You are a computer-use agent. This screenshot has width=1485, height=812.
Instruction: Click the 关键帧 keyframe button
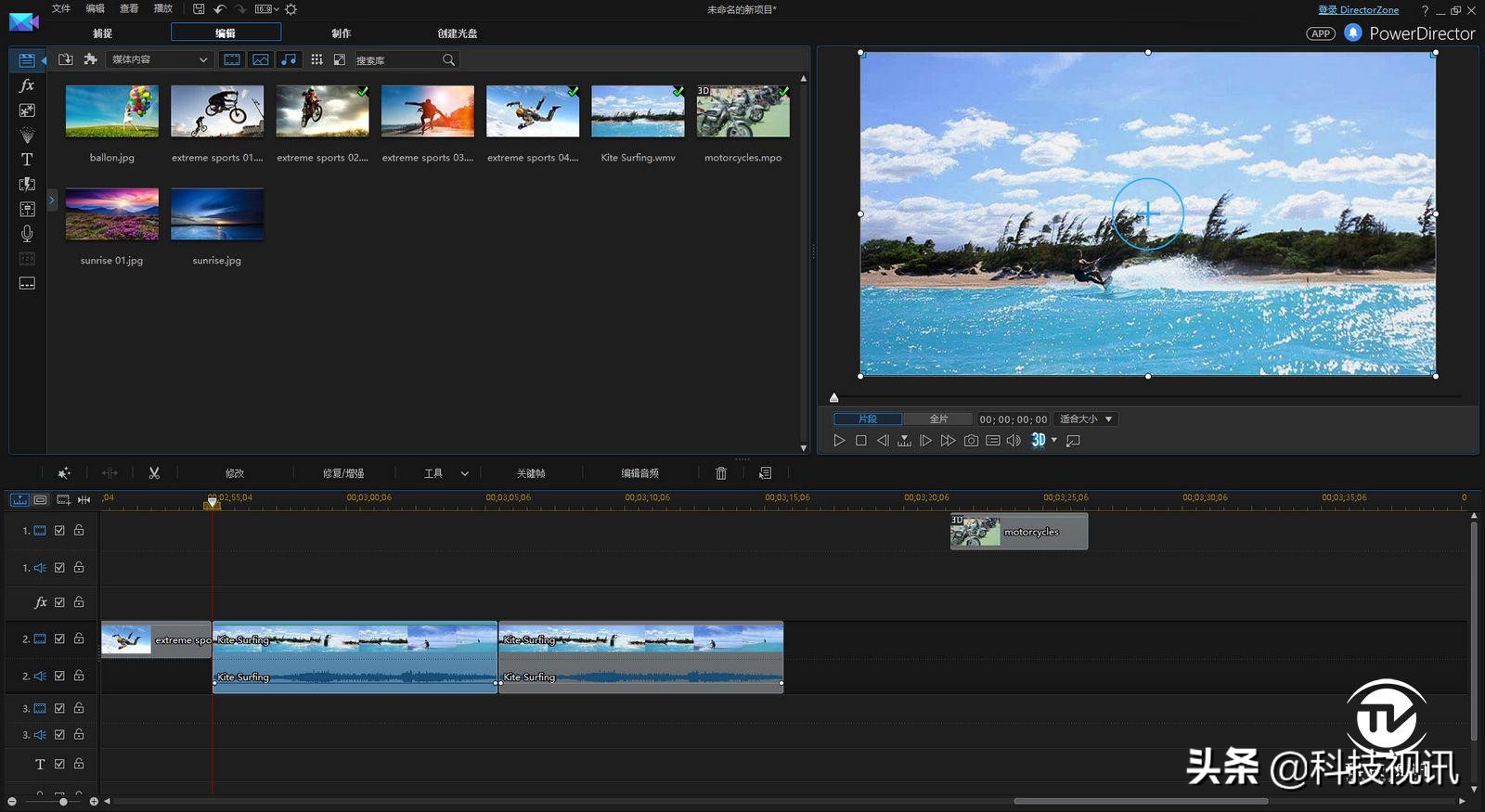pyautogui.click(x=531, y=473)
